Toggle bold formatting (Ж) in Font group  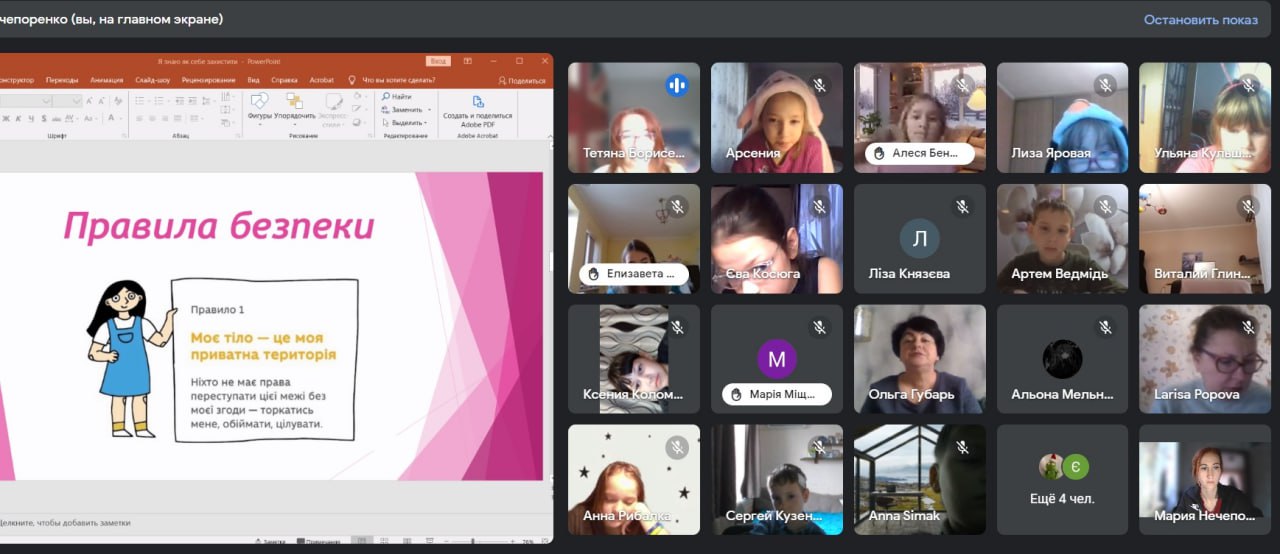[x=4, y=119]
